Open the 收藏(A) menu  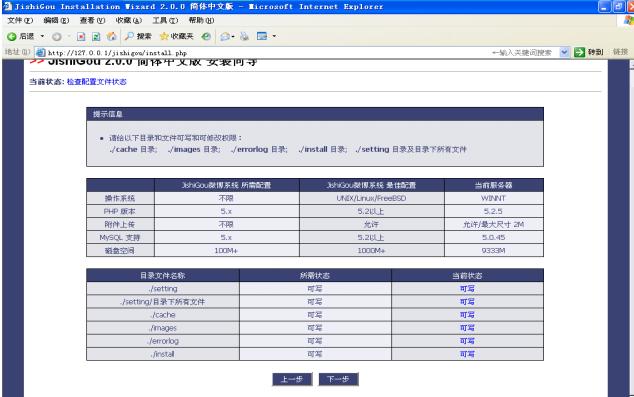point(129,20)
